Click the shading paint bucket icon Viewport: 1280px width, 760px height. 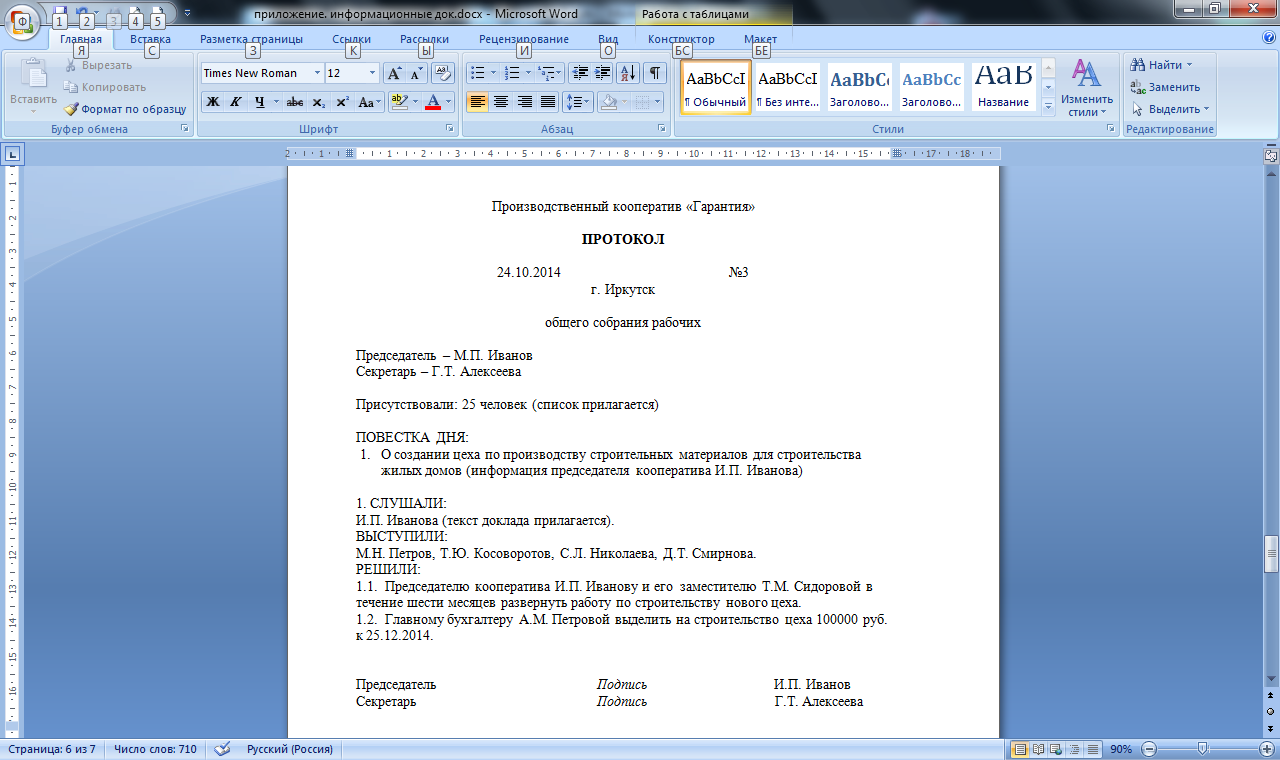[608, 102]
